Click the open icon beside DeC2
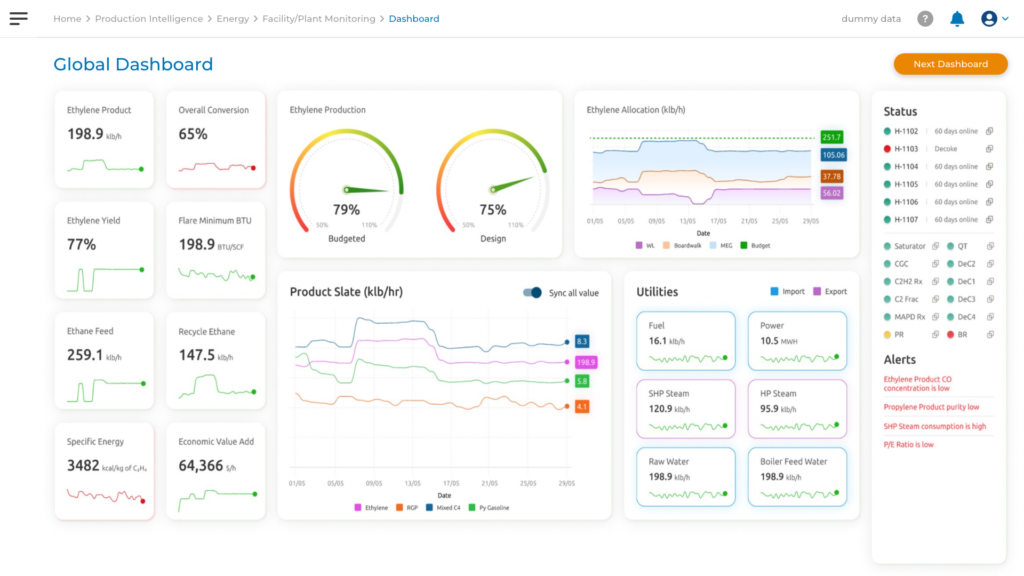This screenshot has height=576, width=1024. click(x=989, y=264)
